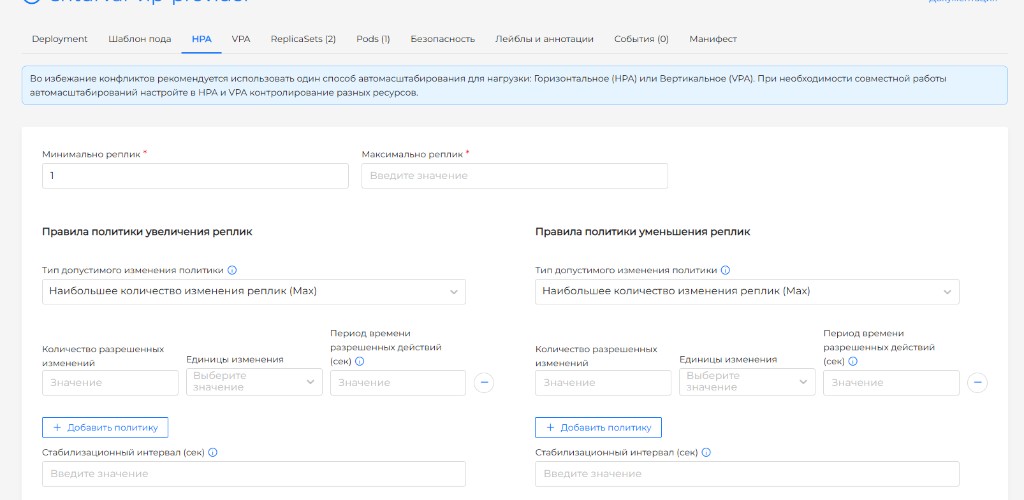Info icon for scale-up Стабилизационный интервал

pos(213,452)
